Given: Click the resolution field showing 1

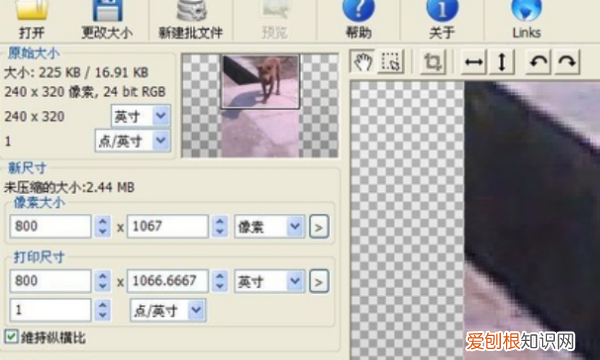Looking at the screenshot, I should [51, 310].
